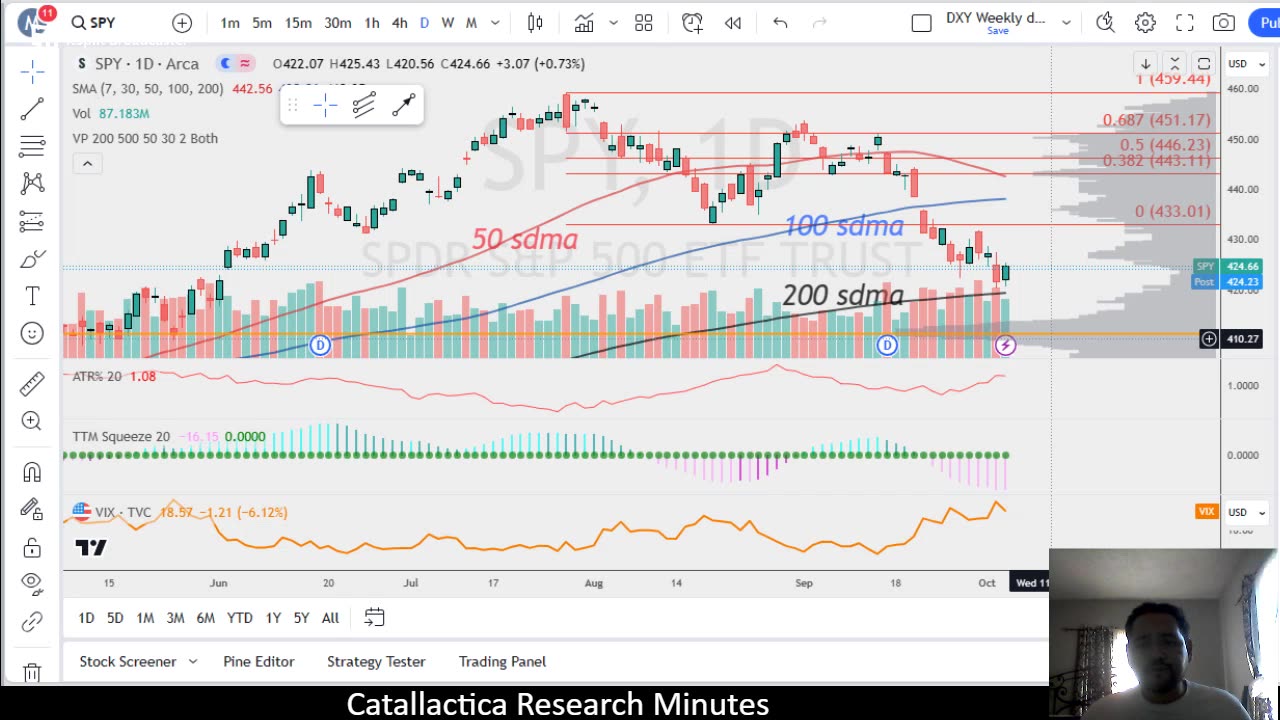Image resolution: width=1280 pixels, height=720 pixels.
Task: Select the 15m timeframe
Action: click(298, 22)
